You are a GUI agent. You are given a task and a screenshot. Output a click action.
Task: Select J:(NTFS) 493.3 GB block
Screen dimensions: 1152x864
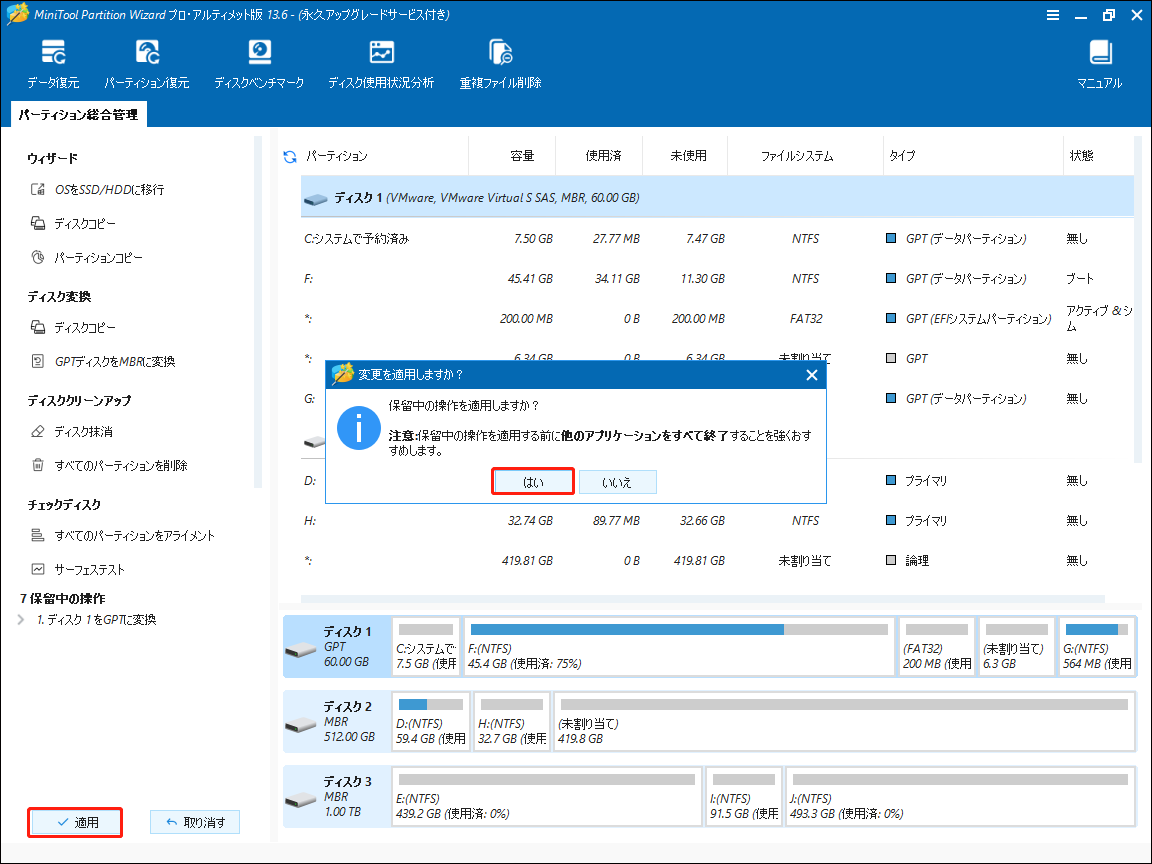960,797
